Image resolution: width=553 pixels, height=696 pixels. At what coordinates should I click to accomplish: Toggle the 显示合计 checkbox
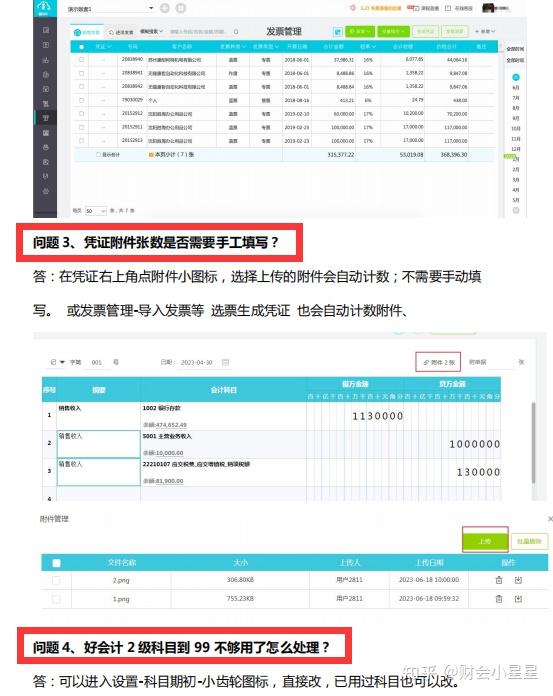pos(99,155)
